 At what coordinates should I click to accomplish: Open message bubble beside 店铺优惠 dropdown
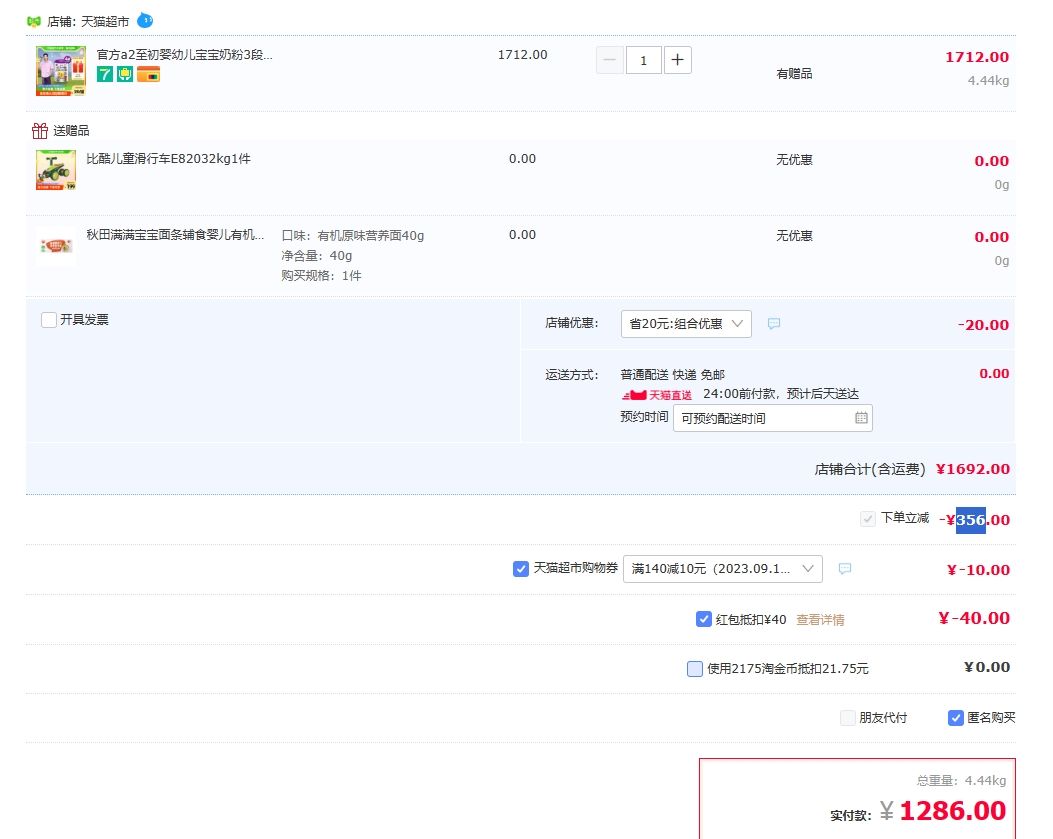pyautogui.click(x=774, y=324)
